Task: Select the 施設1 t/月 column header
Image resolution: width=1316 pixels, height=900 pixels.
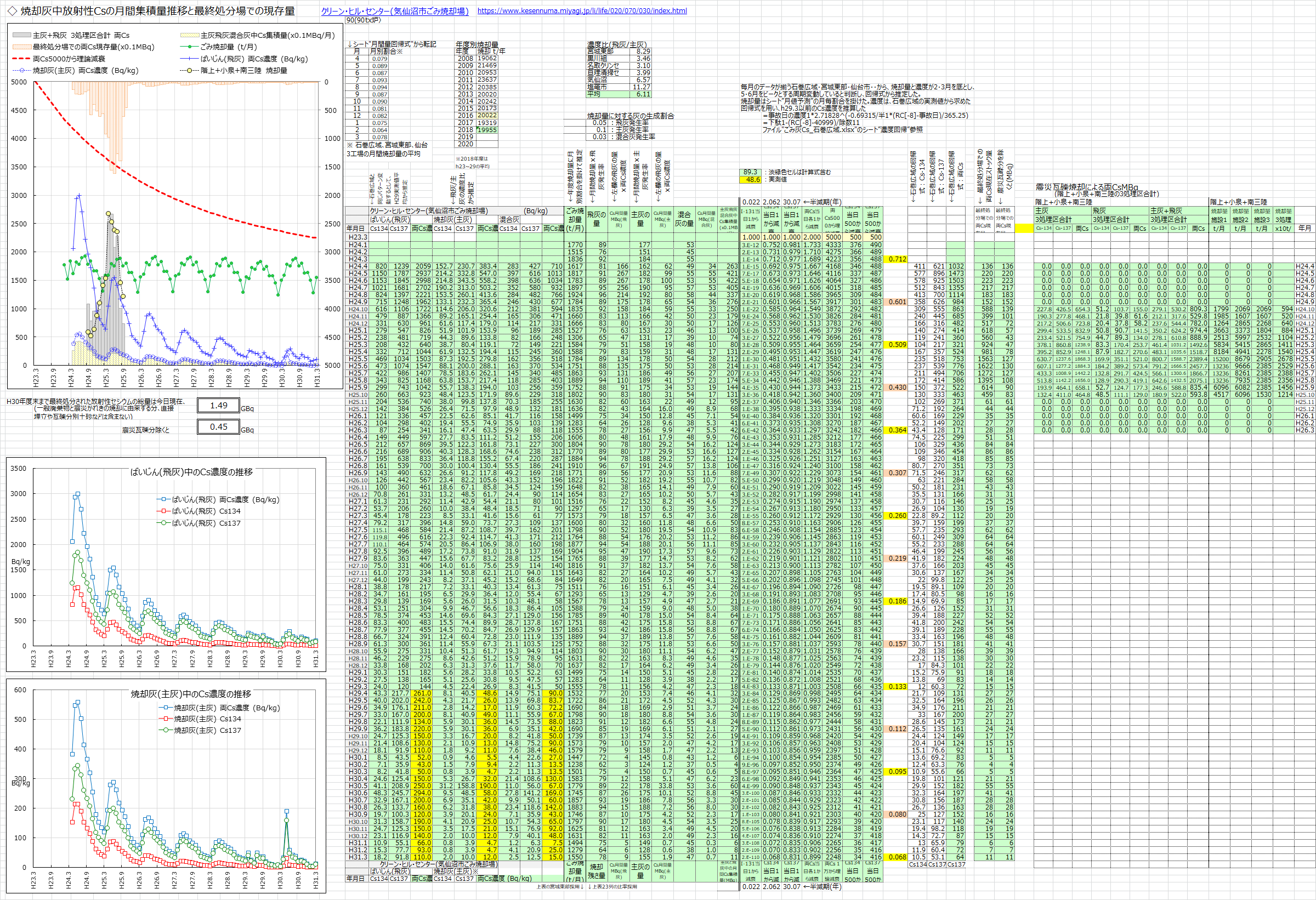Action: point(1218,220)
